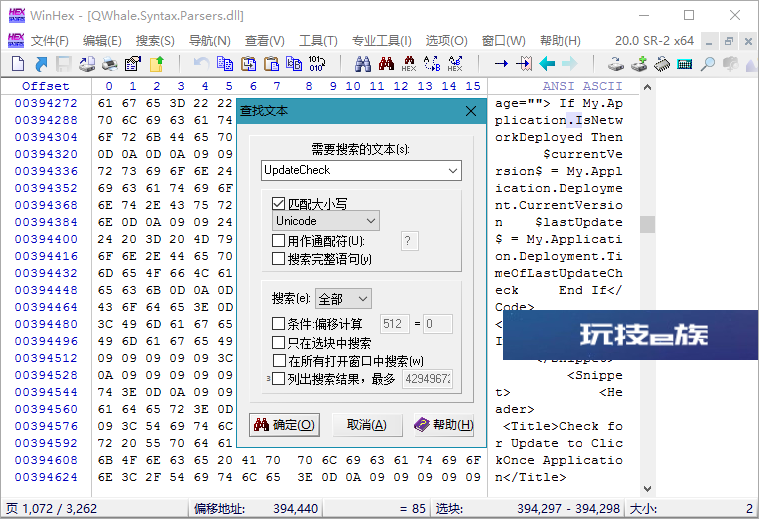Click the Undo arrow icon
759x519 pixels.
pos(201,63)
